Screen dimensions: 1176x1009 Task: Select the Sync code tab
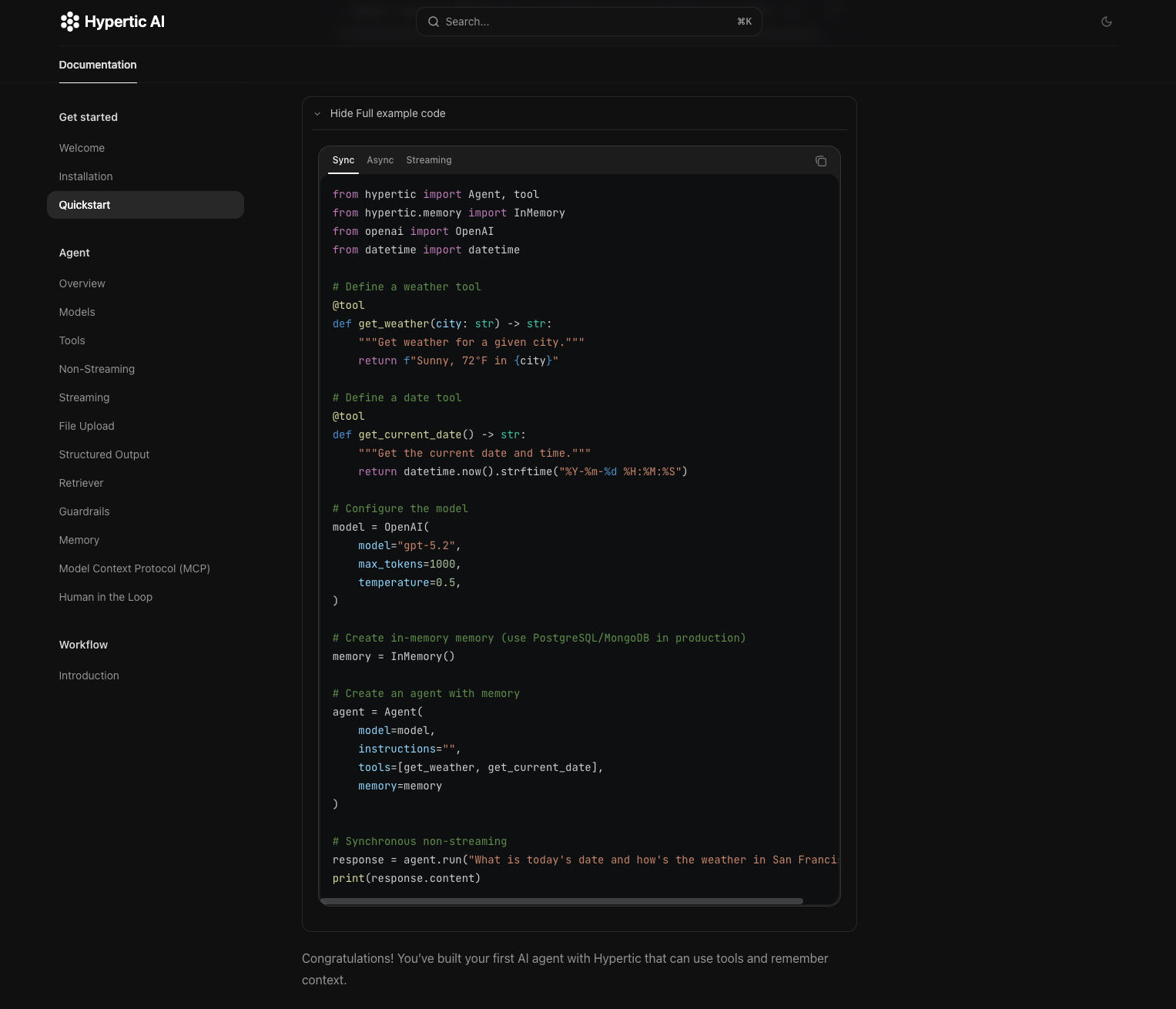pyautogui.click(x=343, y=160)
